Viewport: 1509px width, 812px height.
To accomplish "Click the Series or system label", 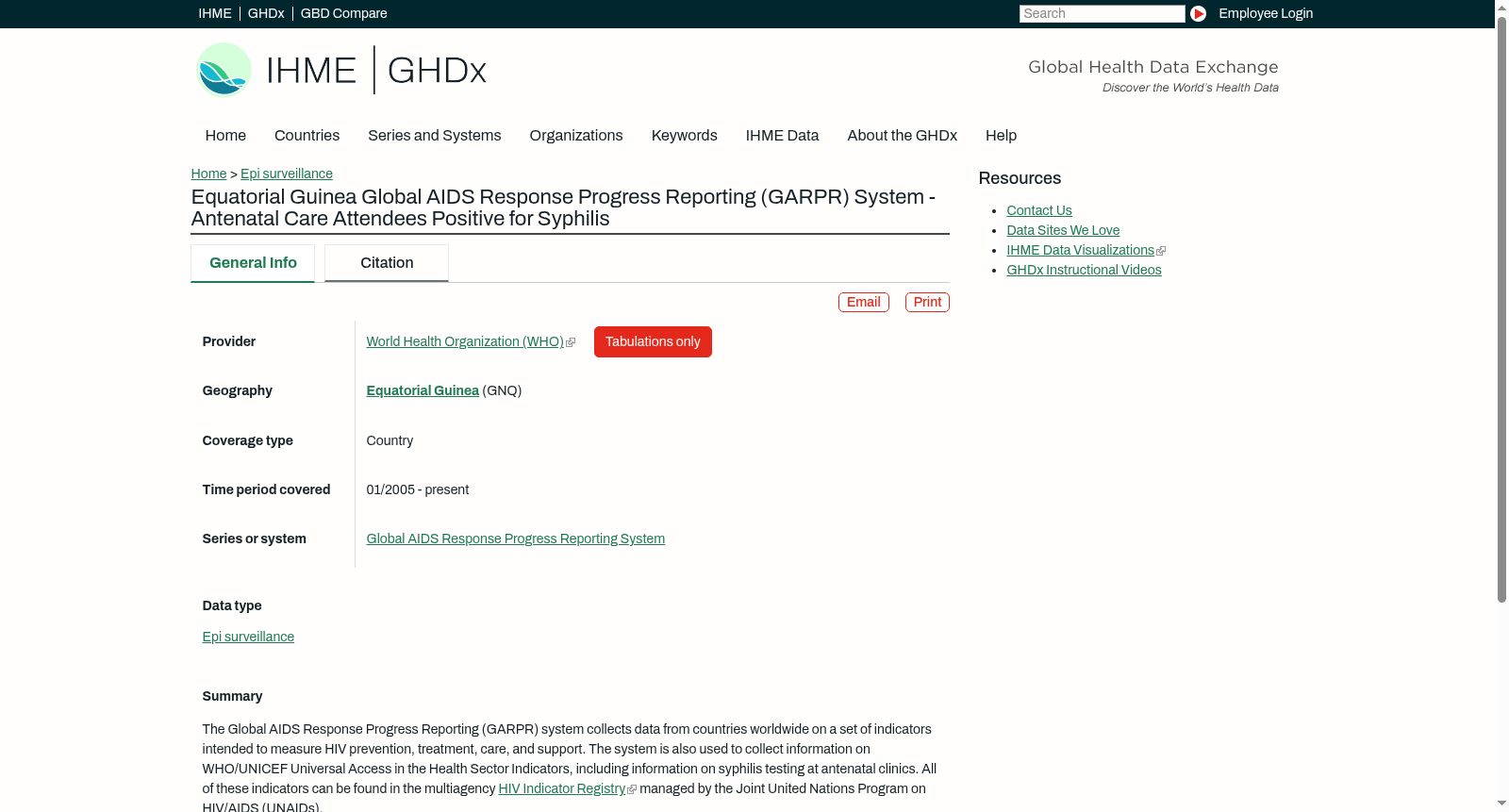I will (254, 539).
